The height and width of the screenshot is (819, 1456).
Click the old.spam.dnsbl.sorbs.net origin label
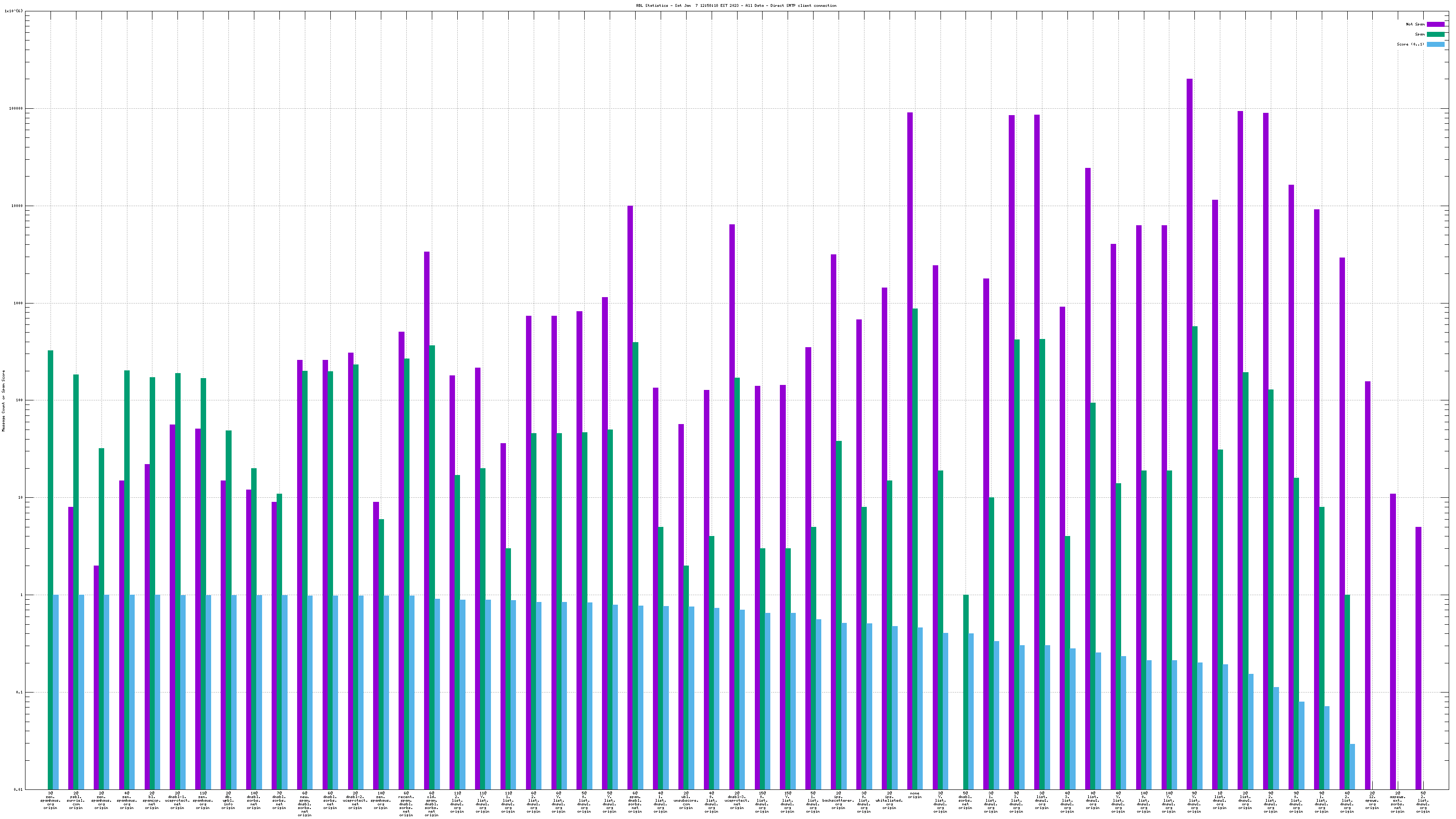pos(431,804)
